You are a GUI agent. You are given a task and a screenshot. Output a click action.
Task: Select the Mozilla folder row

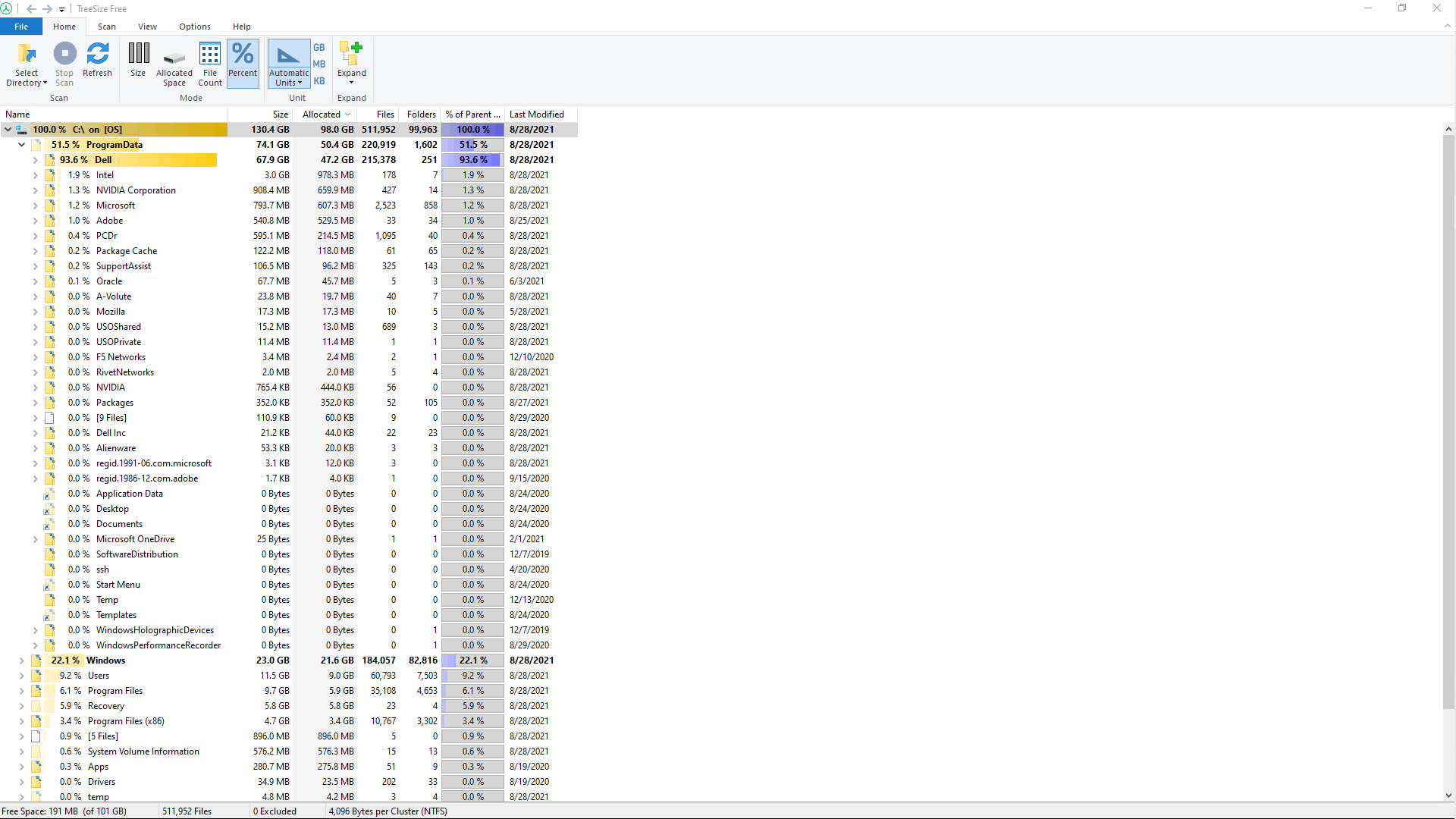pos(288,312)
